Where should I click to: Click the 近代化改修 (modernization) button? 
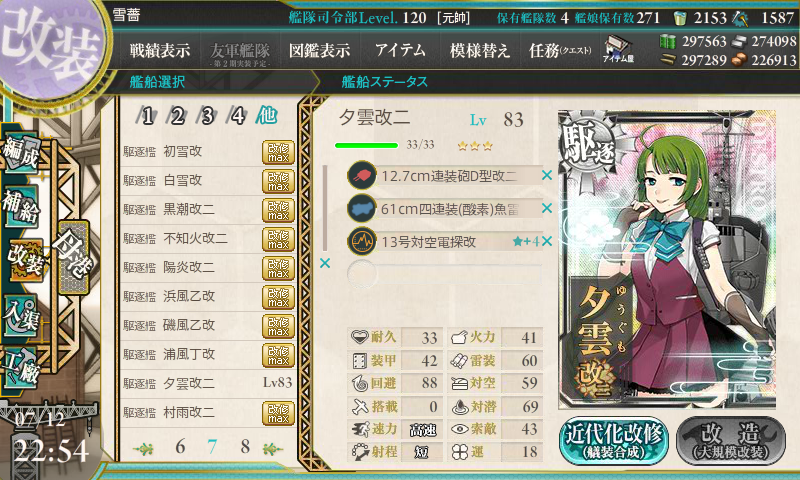click(614, 440)
